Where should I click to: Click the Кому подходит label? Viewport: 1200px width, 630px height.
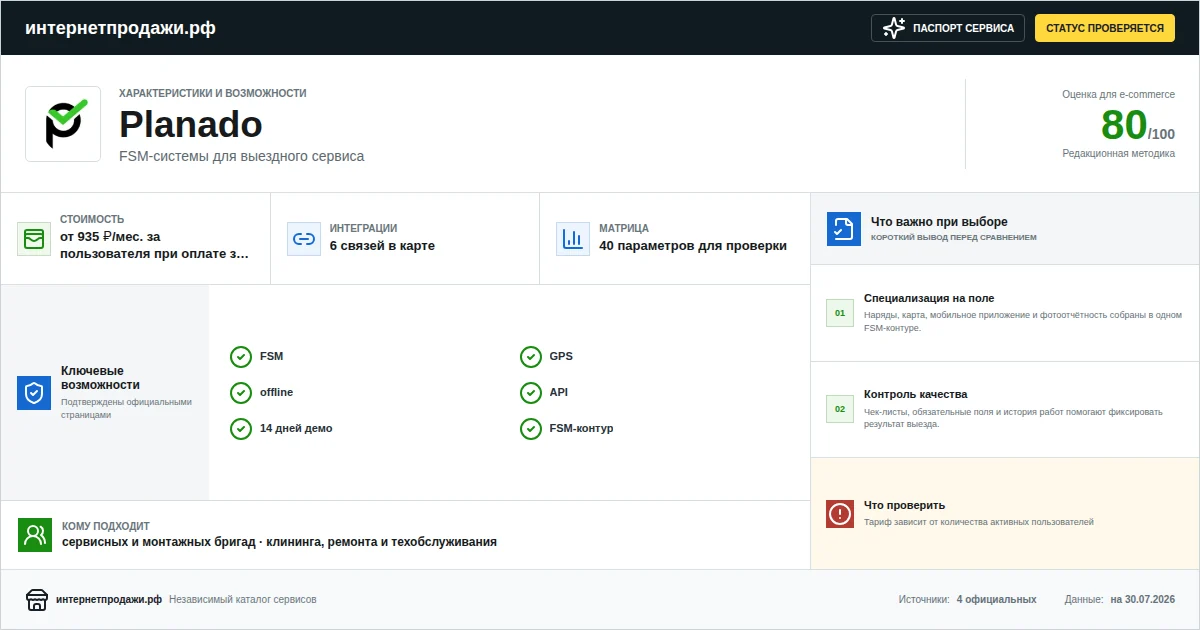point(106,526)
